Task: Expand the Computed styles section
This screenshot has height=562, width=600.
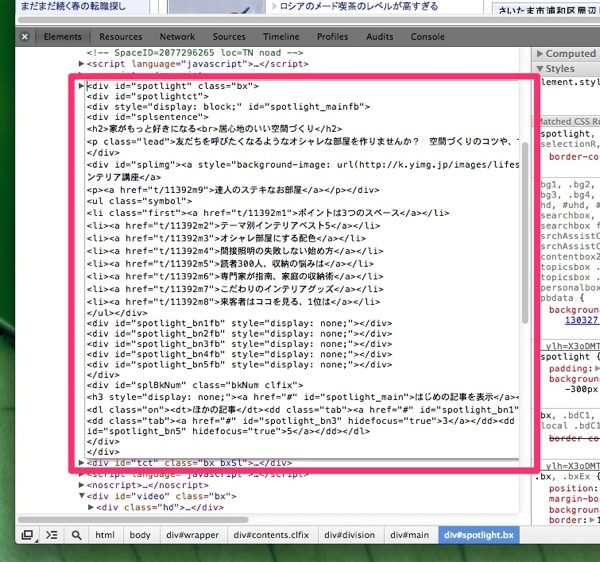Action: click(540, 54)
